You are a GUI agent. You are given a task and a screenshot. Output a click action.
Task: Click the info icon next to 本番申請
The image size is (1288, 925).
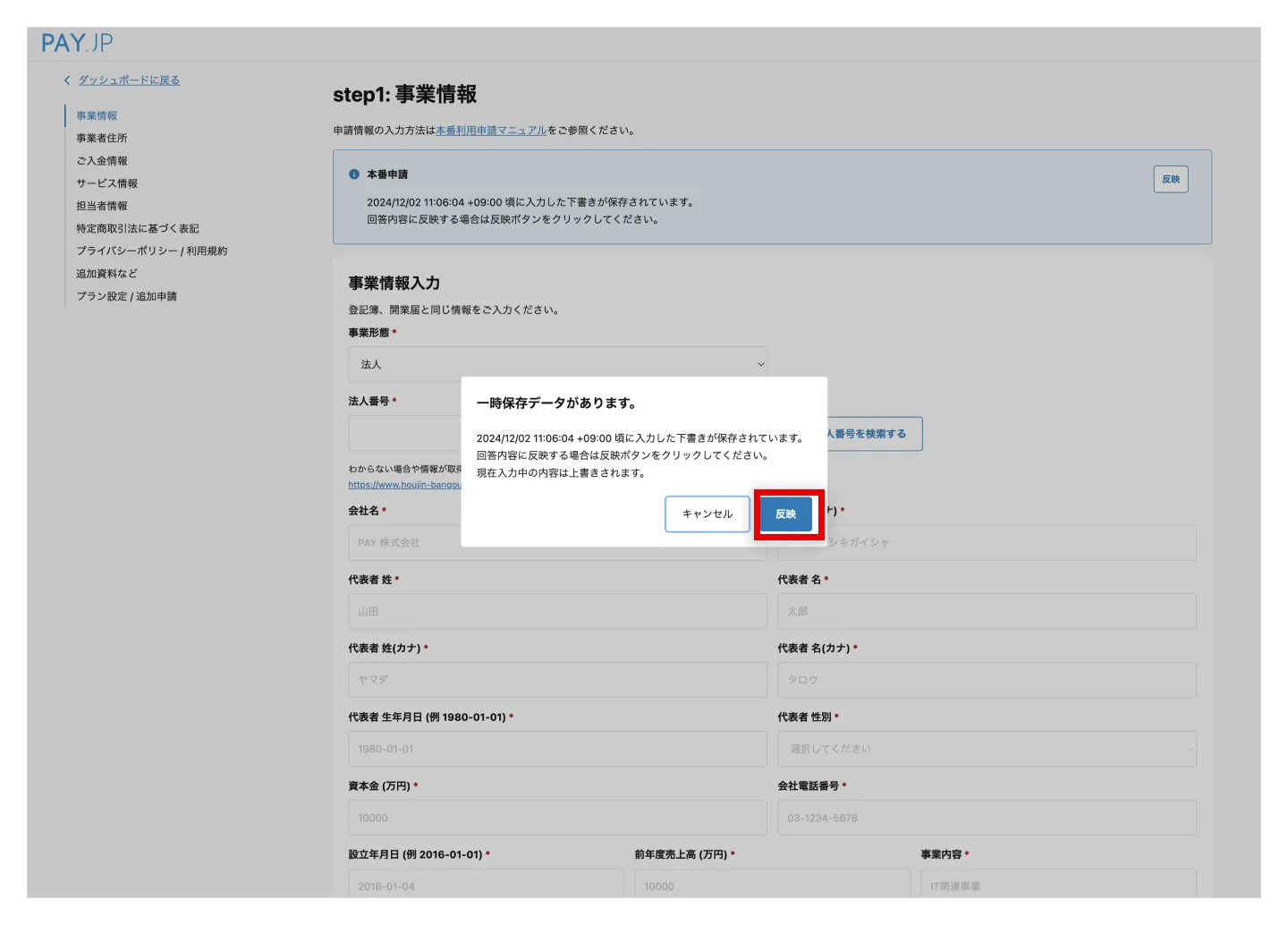(x=354, y=174)
